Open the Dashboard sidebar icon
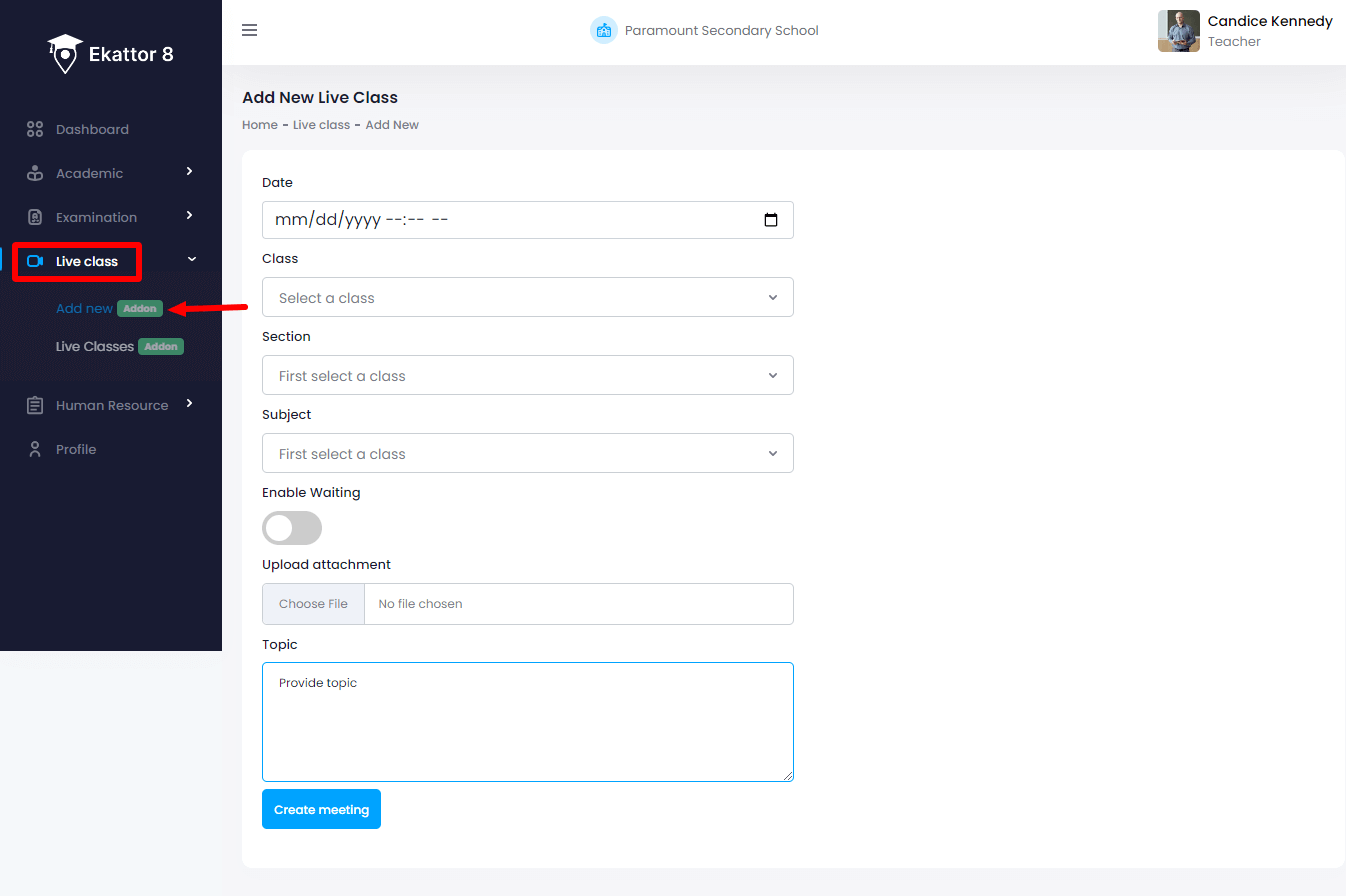Image resolution: width=1346 pixels, height=896 pixels. [x=34, y=129]
